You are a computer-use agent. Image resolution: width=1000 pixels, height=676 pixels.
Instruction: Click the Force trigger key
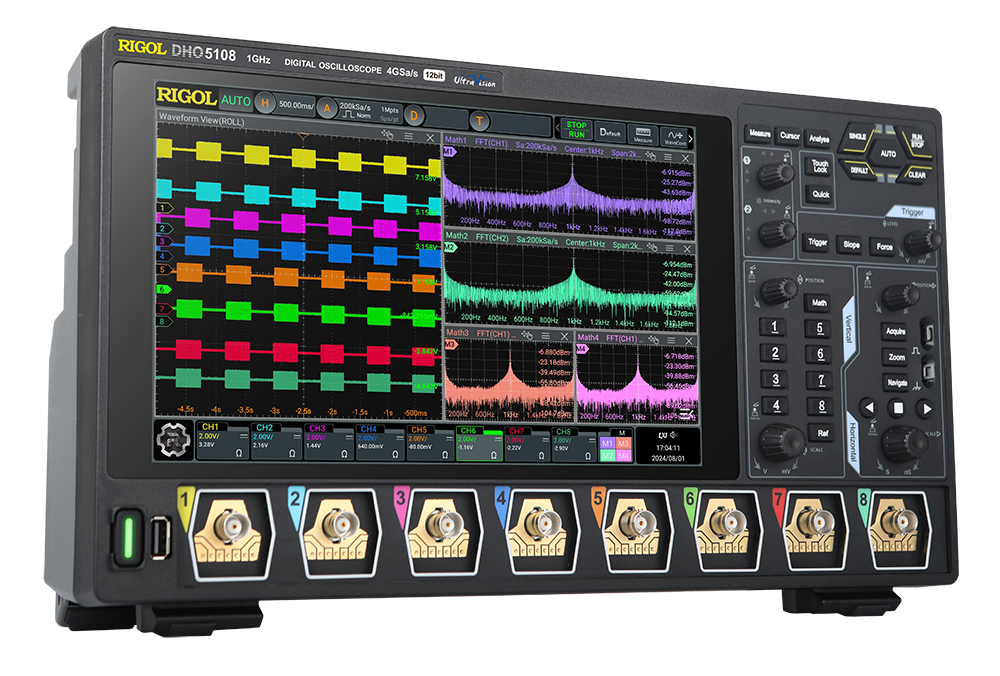click(x=884, y=247)
